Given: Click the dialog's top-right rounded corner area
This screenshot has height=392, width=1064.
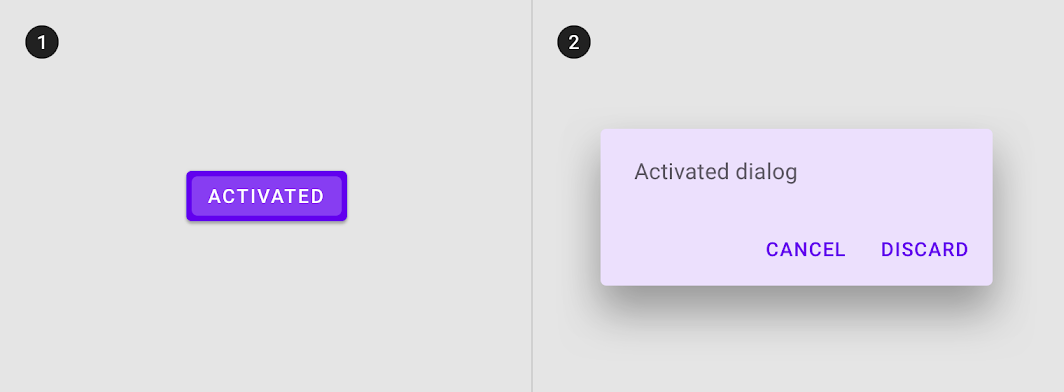Looking at the screenshot, I should tap(987, 134).
